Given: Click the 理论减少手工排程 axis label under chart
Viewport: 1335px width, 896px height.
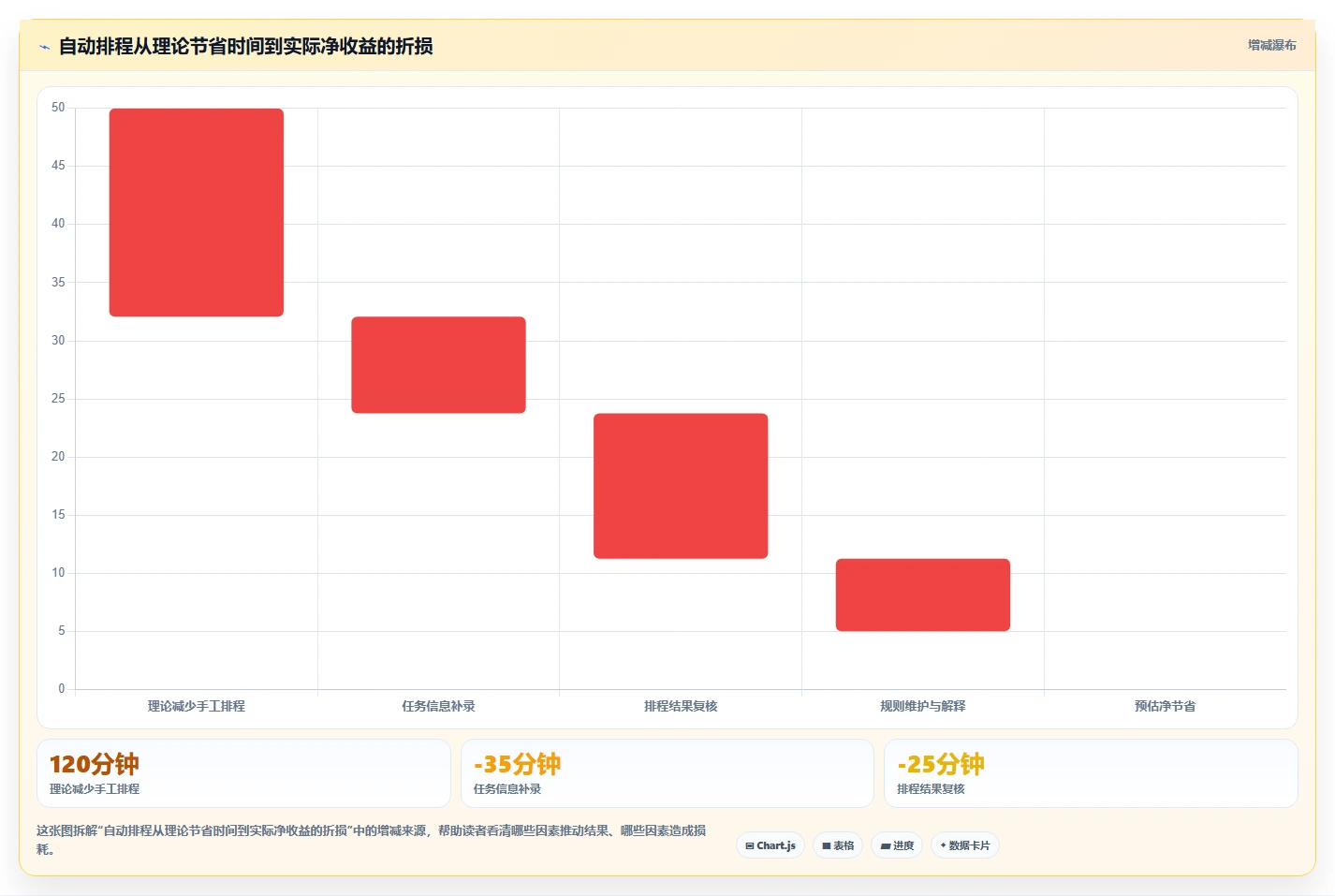Looking at the screenshot, I should pyautogui.click(x=197, y=706).
